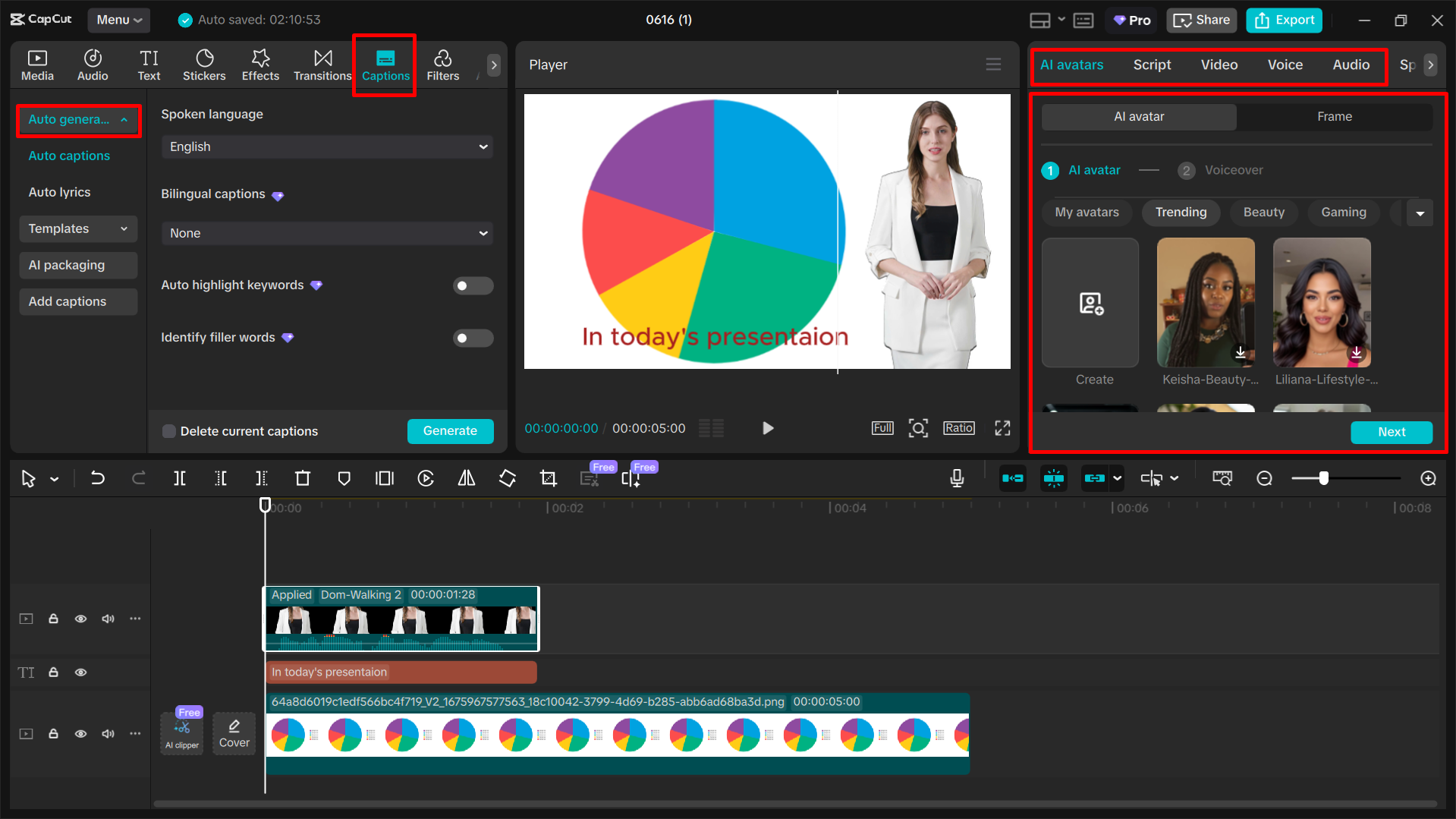Hide the video track with the eye toggle
1456x819 pixels.
click(x=80, y=619)
